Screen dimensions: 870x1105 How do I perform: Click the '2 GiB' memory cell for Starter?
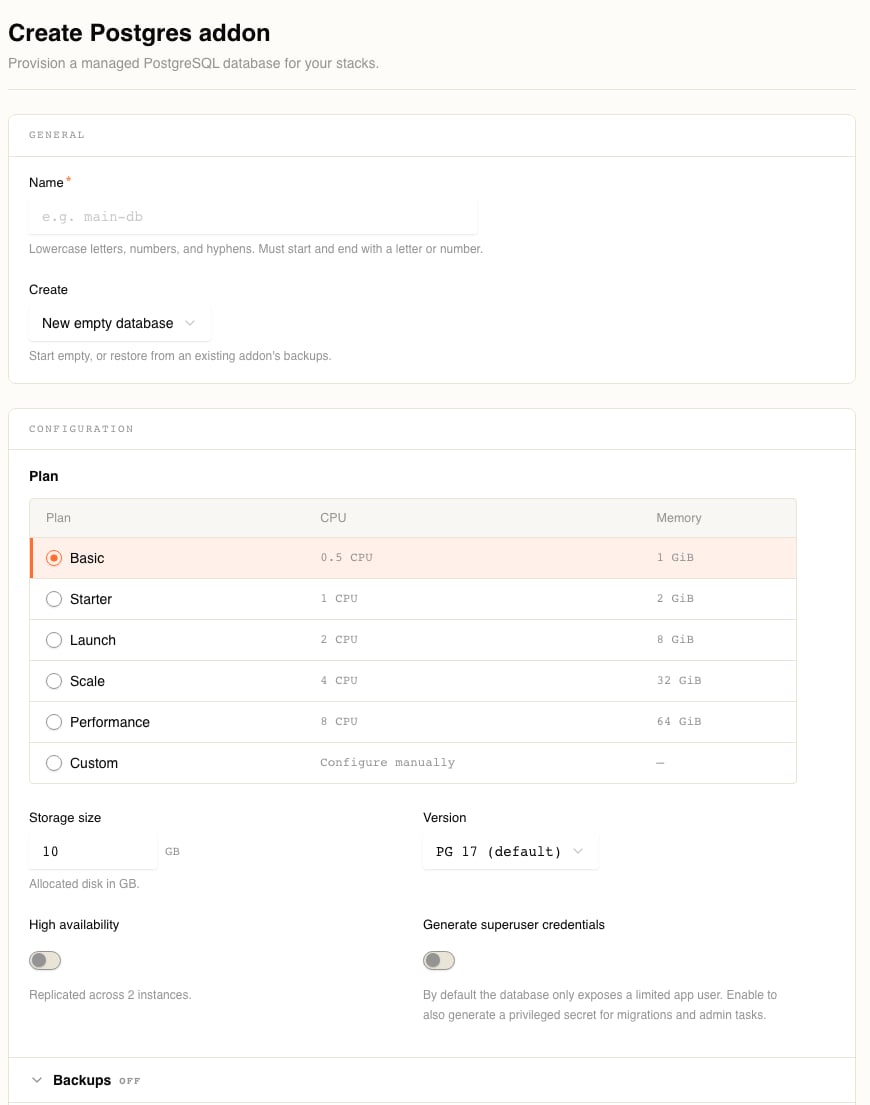pyautogui.click(x=675, y=598)
